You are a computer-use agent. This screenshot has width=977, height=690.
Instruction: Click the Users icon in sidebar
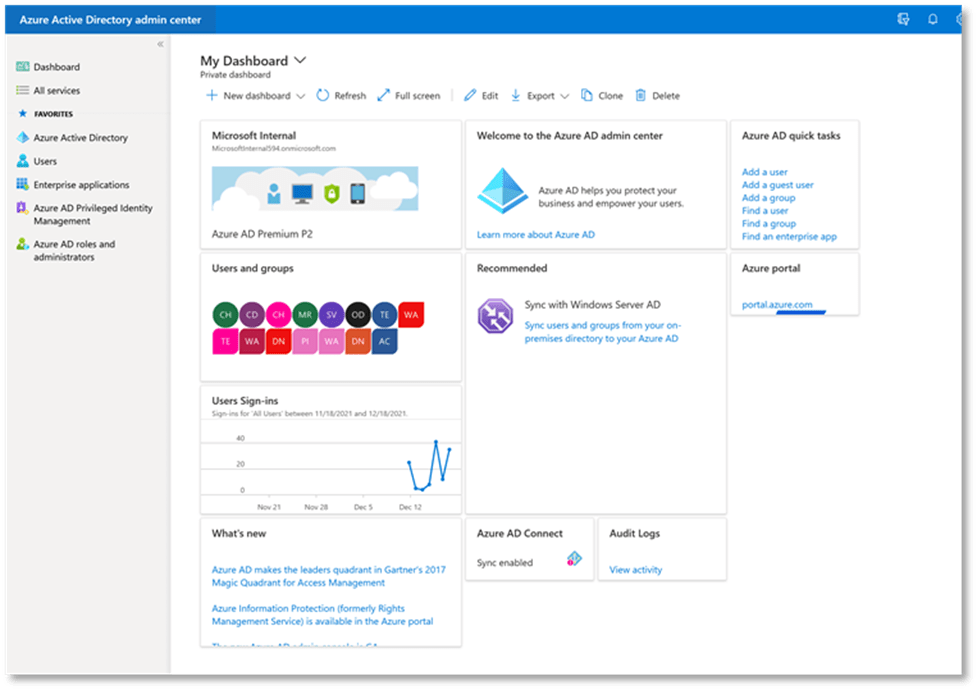click(23, 161)
